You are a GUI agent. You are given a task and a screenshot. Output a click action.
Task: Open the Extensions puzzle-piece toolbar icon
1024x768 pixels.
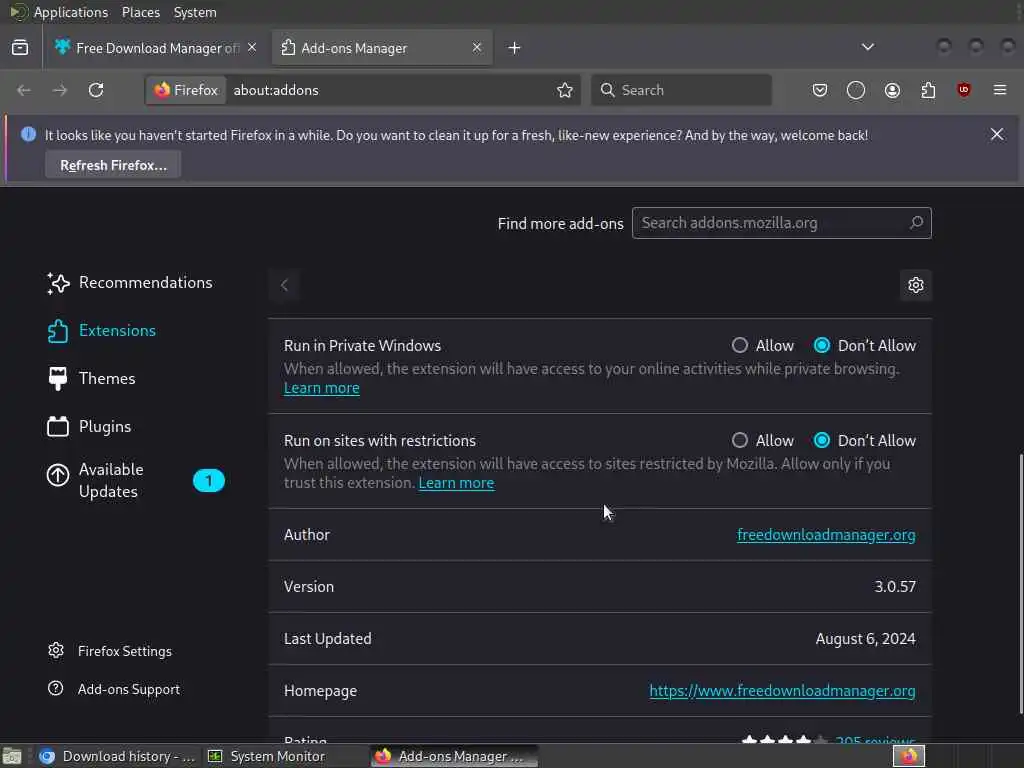[x=928, y=90]
